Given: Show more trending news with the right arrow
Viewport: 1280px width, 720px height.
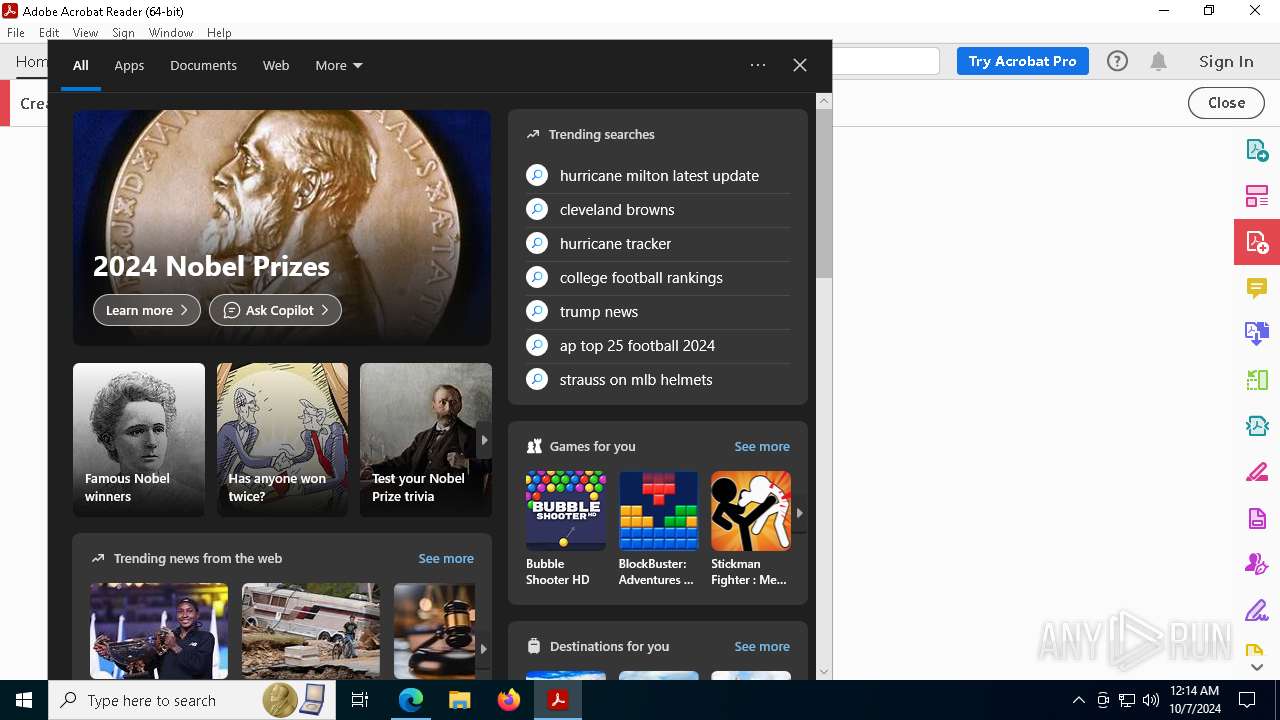Looking at the screenshot, I should (x=484, y=648).
